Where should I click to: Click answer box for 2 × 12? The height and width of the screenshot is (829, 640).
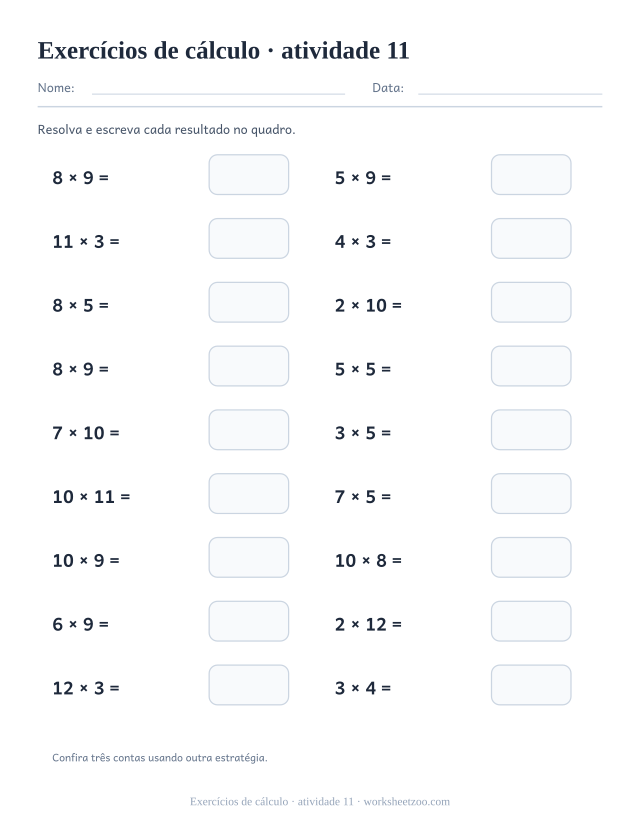pyautogui.click(x=531, y=621)
